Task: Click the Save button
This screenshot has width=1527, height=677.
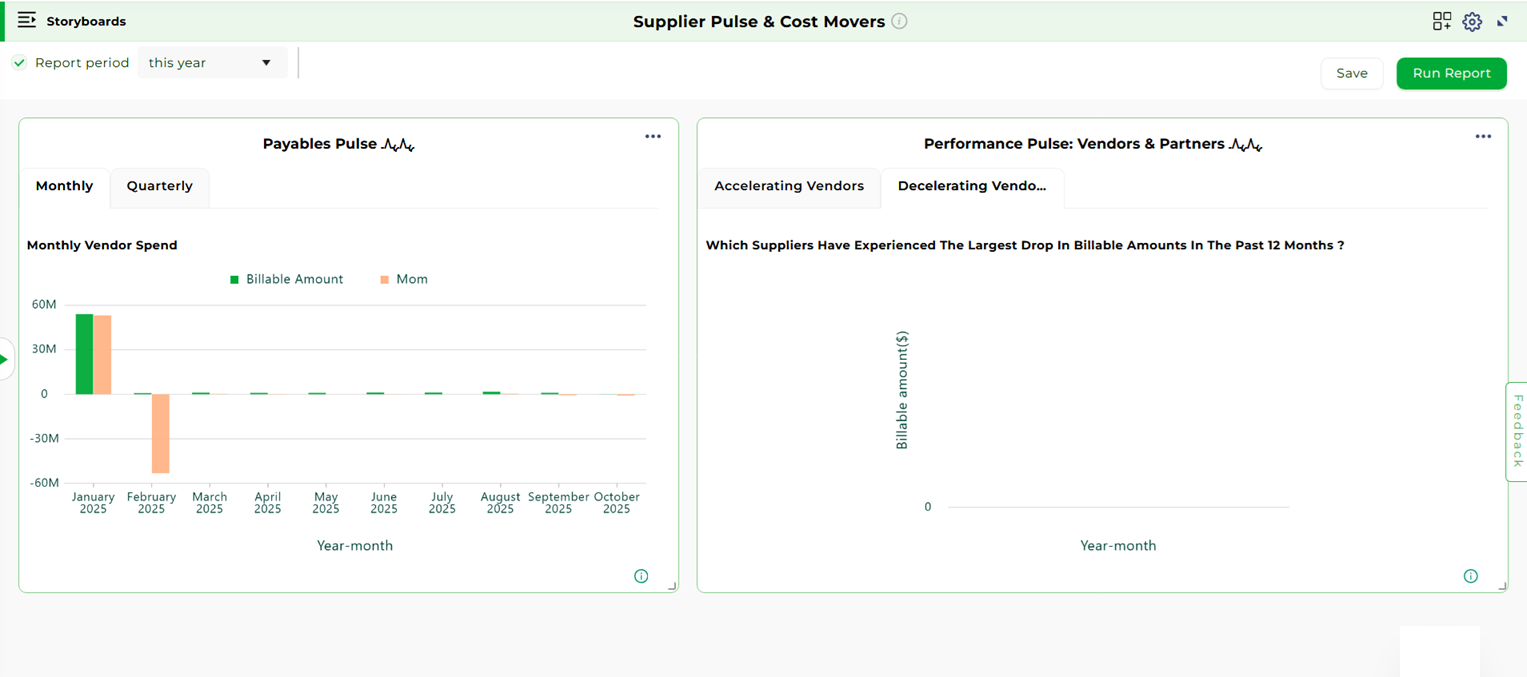Action: pyautogui.click(x=1351, y=73)
